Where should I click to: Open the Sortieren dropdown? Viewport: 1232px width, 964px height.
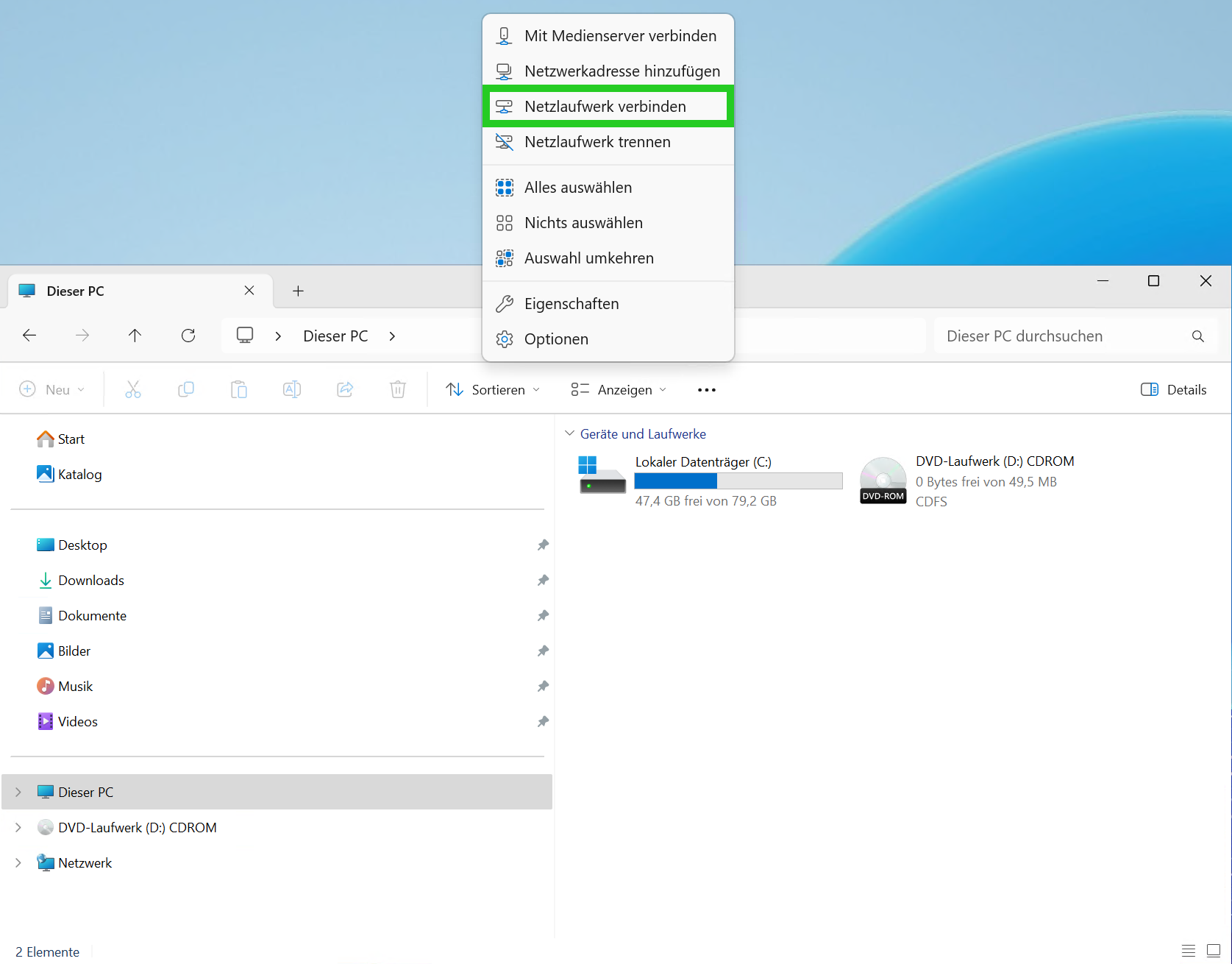coord(493,389)
